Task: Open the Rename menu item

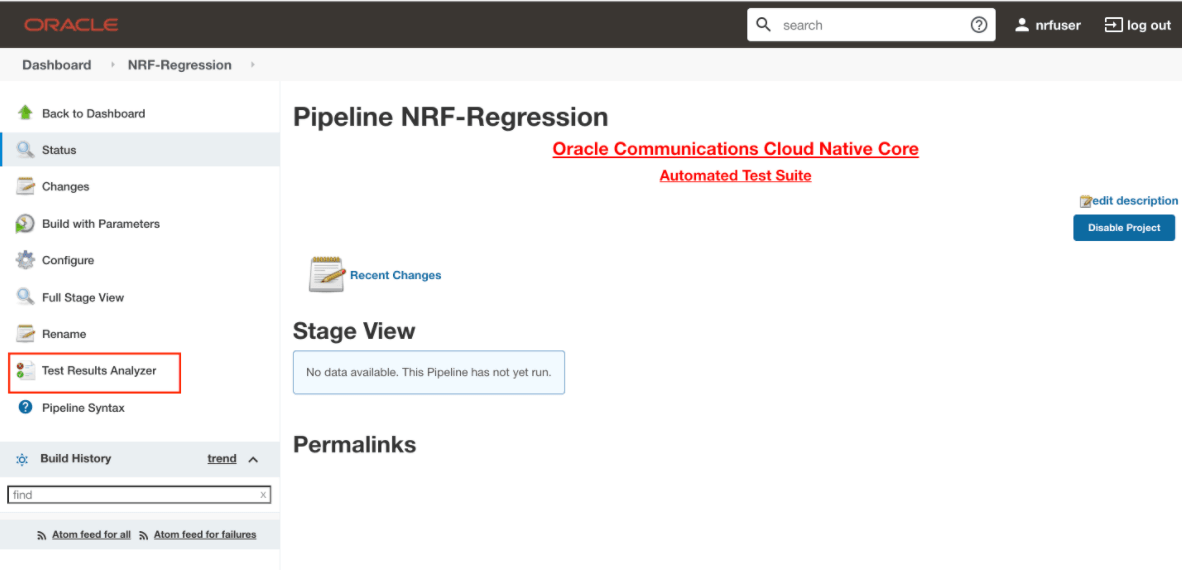Action: coord(64,334)
